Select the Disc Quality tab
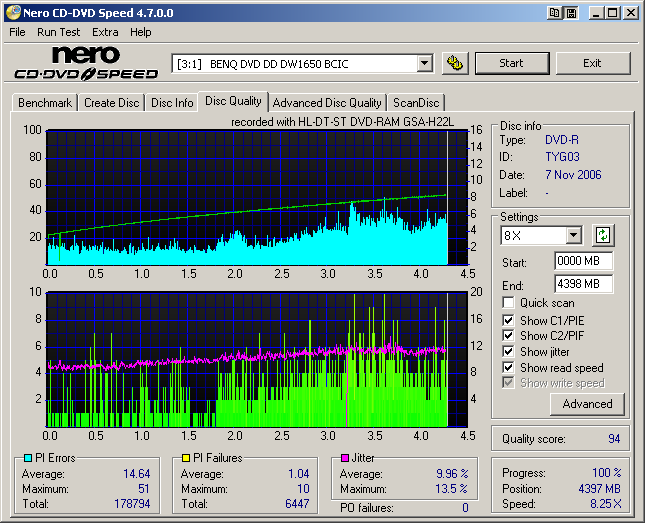 pos(233,101)
